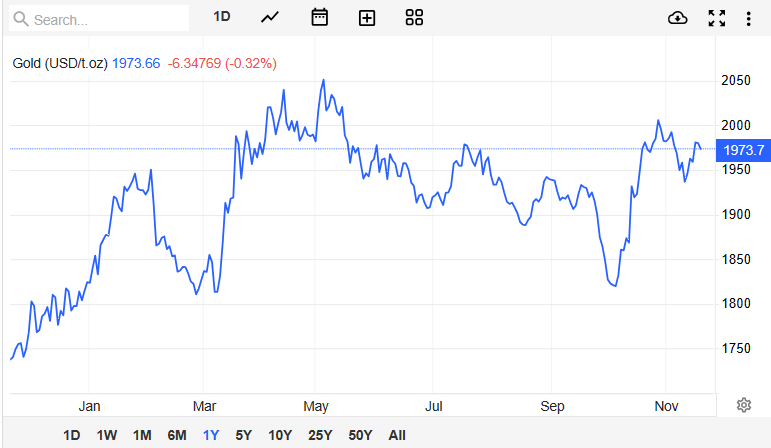Open the 1D interval selector in toolbar
771x448 pixels.
[222, 17]
